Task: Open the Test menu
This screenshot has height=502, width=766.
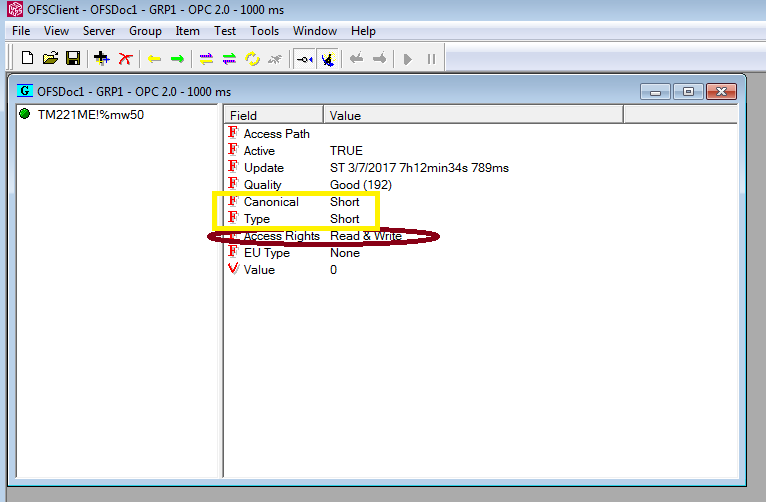Action: point(225,31)
